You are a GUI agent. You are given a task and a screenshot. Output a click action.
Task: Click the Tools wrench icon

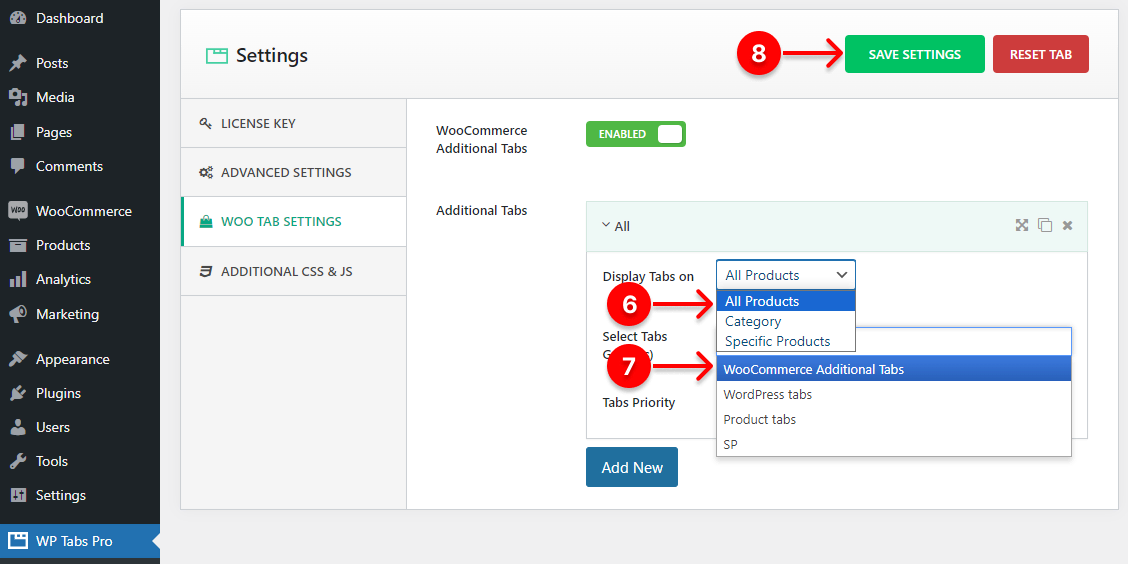point(18,461)
